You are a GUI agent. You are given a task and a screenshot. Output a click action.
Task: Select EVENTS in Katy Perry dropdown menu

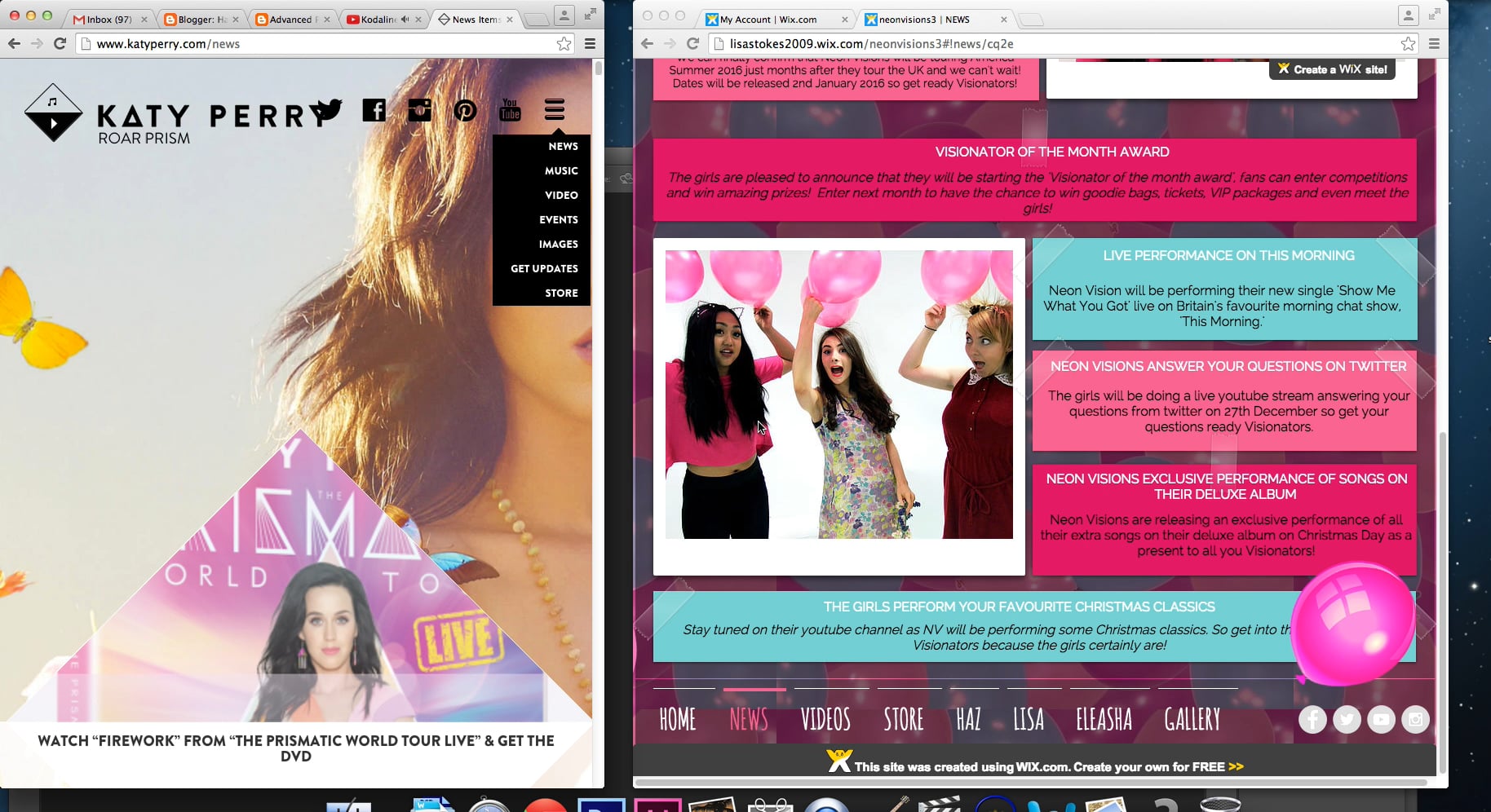tap(558, 219)
